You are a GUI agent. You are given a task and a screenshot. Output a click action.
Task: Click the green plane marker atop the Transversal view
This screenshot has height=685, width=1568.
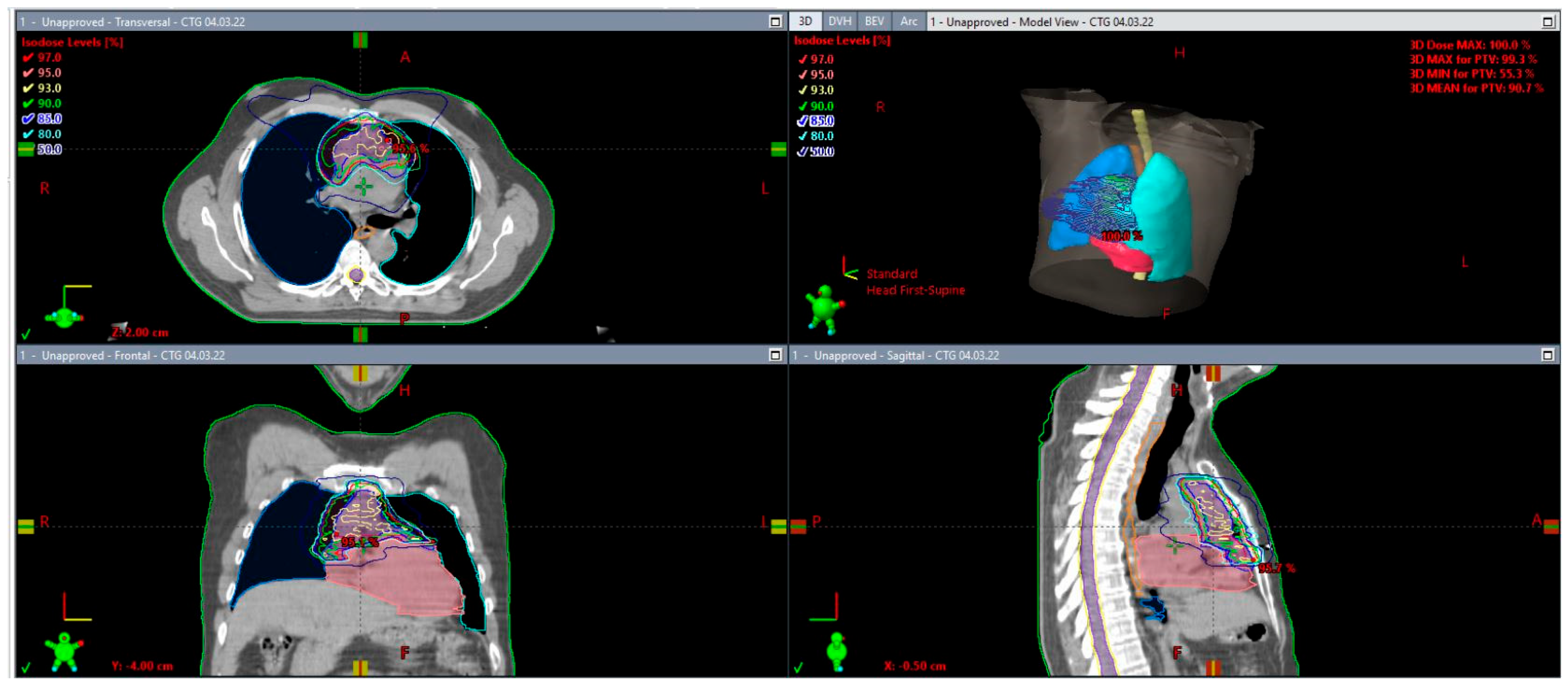pyautogui.click(x=360, y=40)
